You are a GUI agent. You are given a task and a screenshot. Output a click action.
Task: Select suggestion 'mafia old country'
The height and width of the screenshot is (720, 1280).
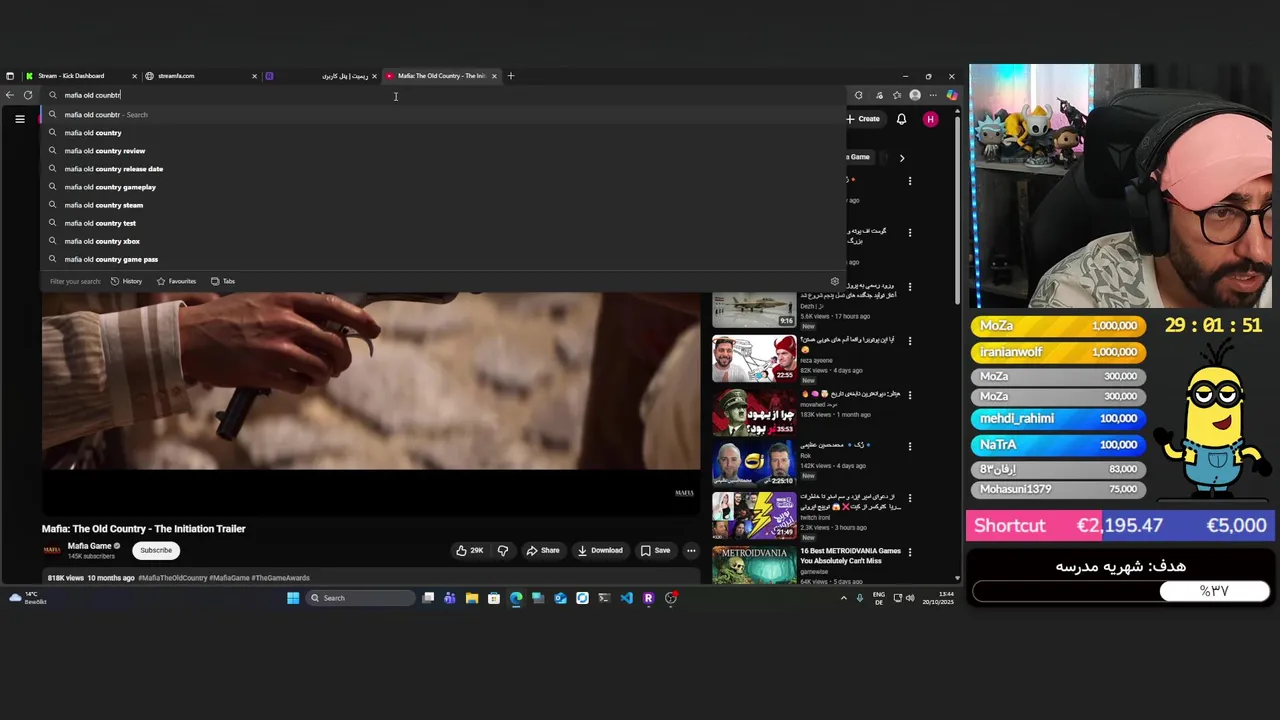point(443,133)
